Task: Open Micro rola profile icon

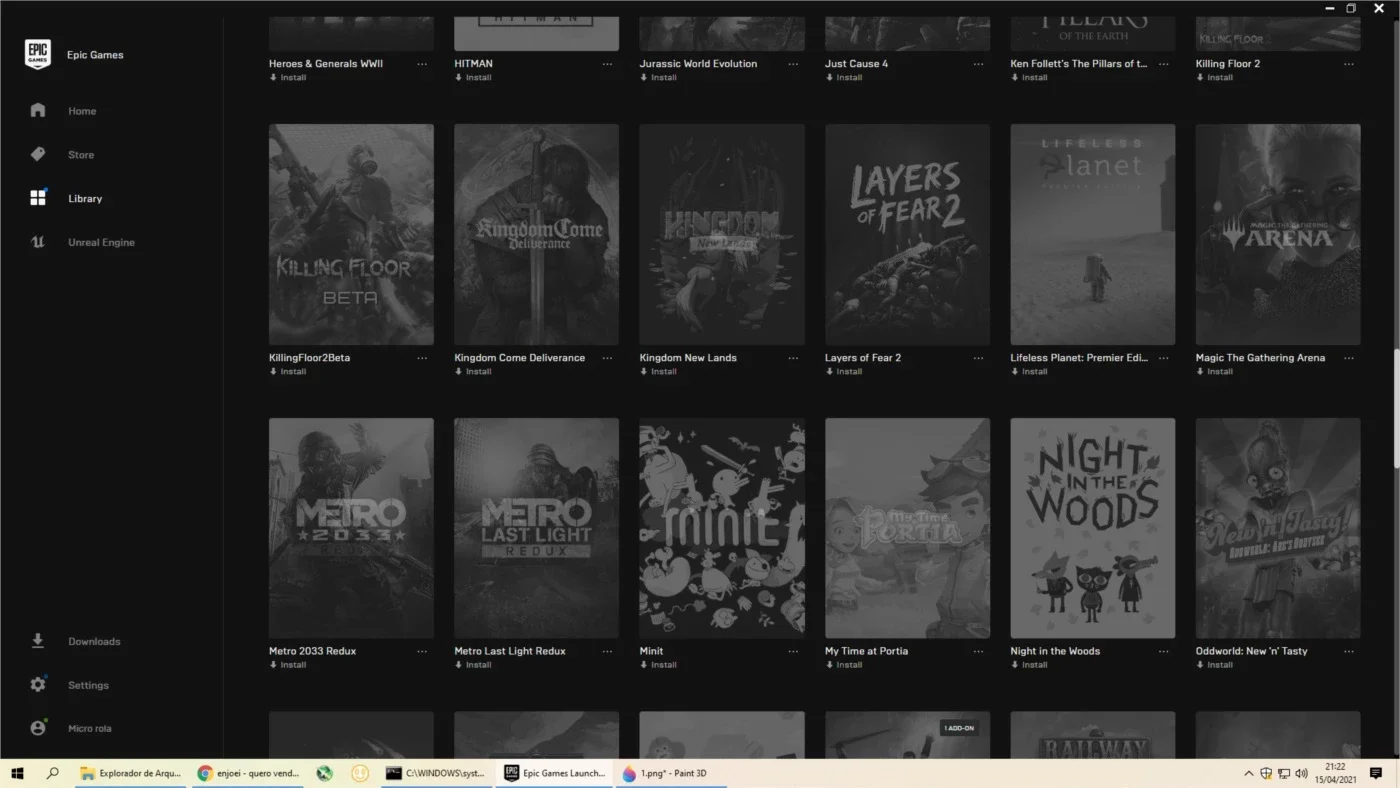Action: coord(38,728)
